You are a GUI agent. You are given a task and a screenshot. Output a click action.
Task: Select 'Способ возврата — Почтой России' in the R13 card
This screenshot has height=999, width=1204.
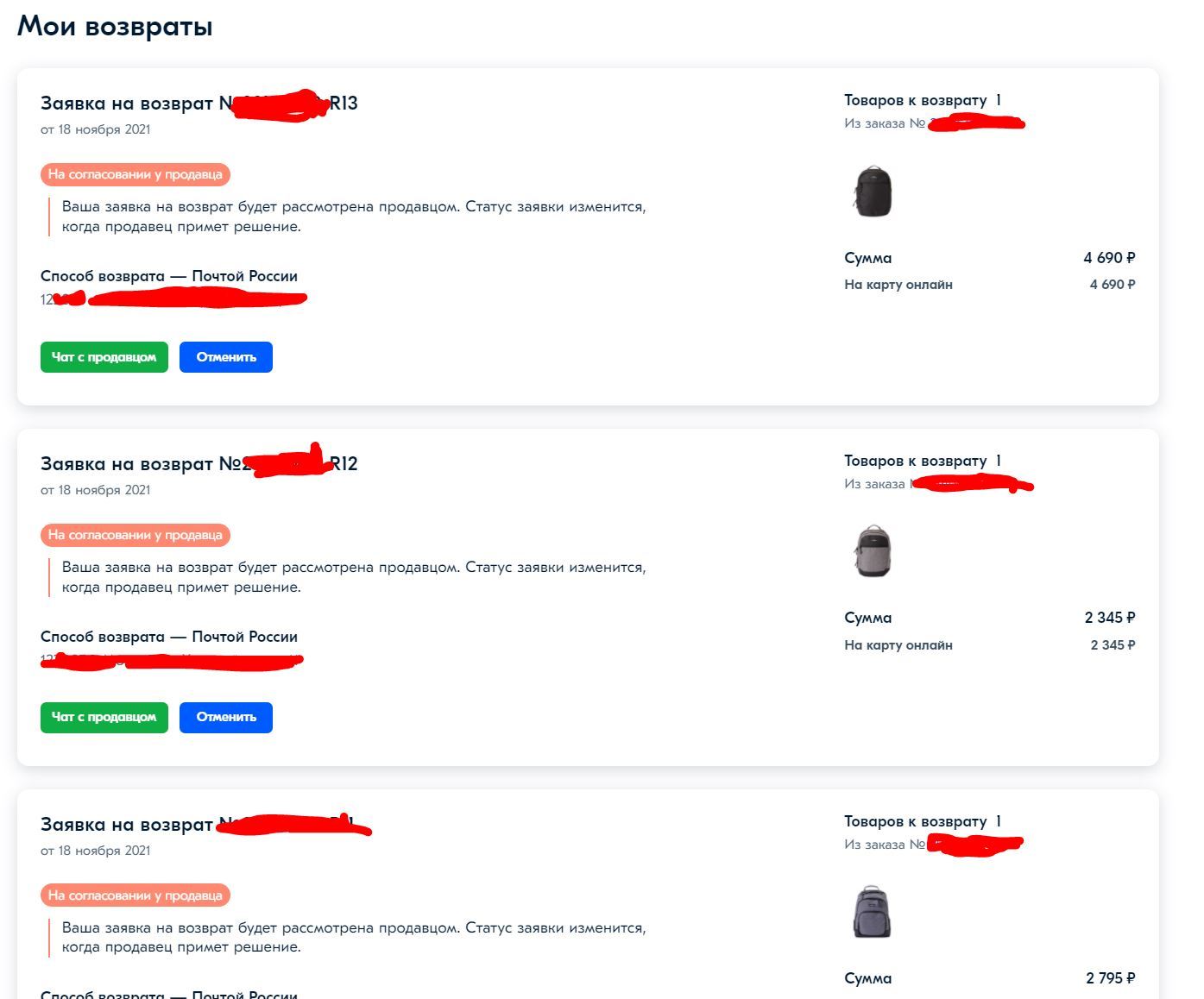point(169,276)
